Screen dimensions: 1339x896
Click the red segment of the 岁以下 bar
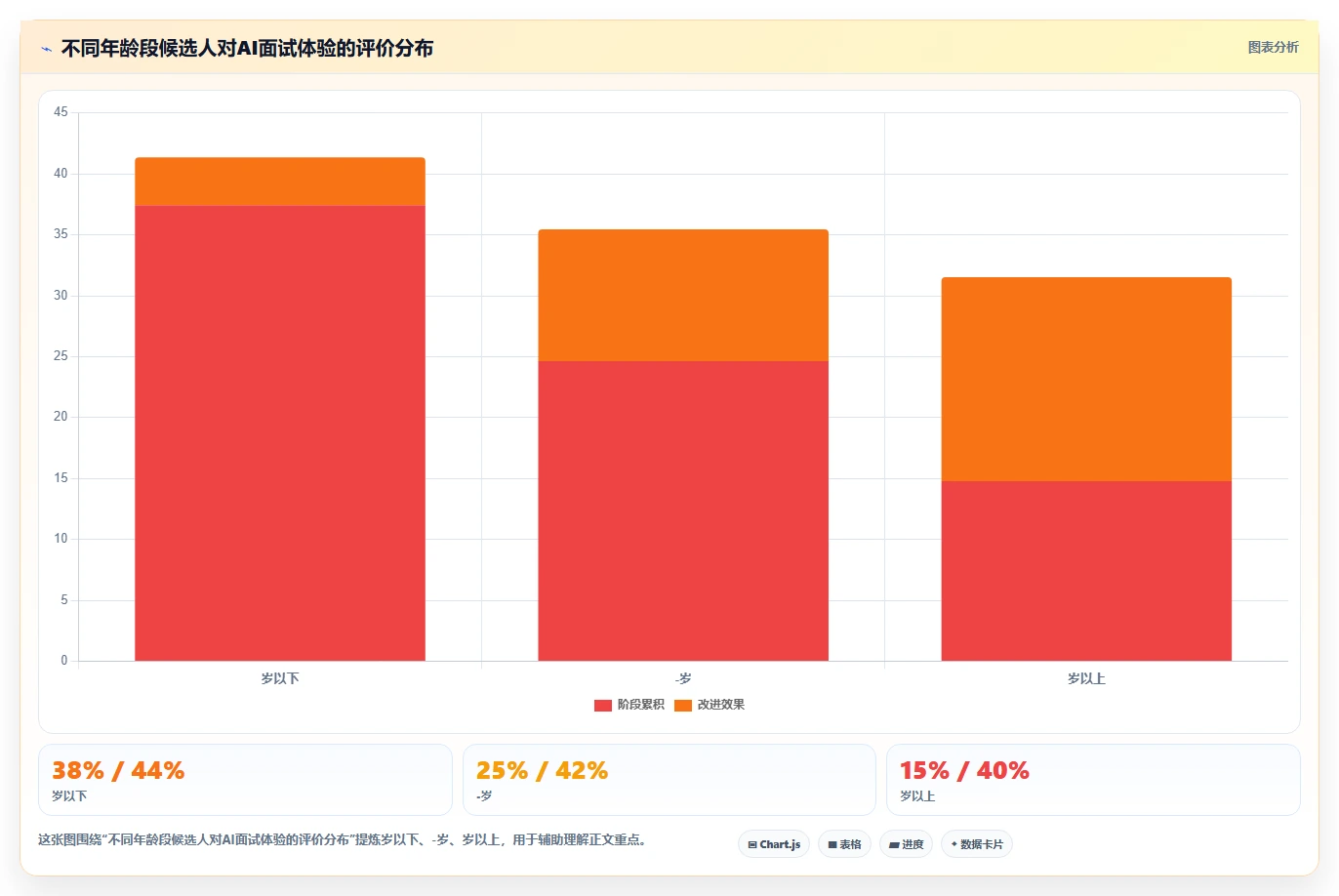(x=280, y=433)
